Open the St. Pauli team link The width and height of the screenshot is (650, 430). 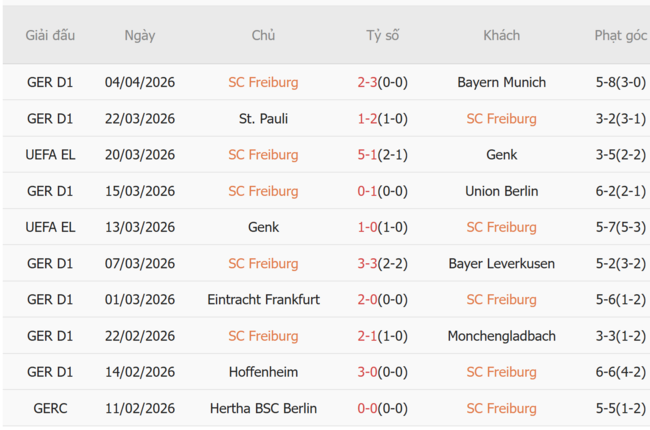pos(263,118)
